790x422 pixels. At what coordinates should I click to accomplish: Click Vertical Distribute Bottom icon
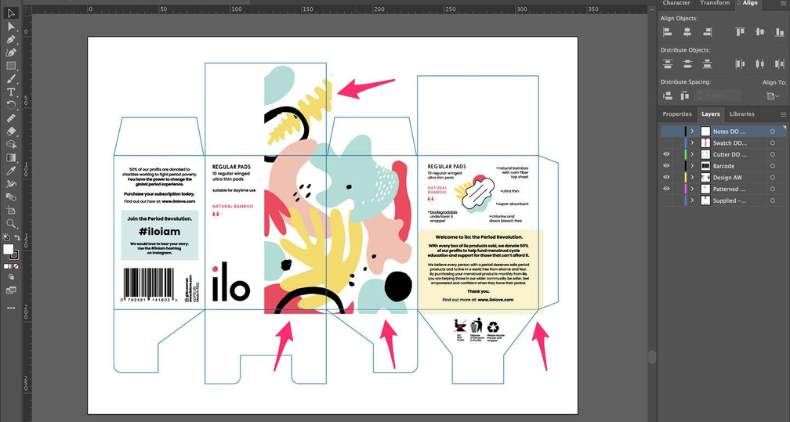[x=707, y=64]
